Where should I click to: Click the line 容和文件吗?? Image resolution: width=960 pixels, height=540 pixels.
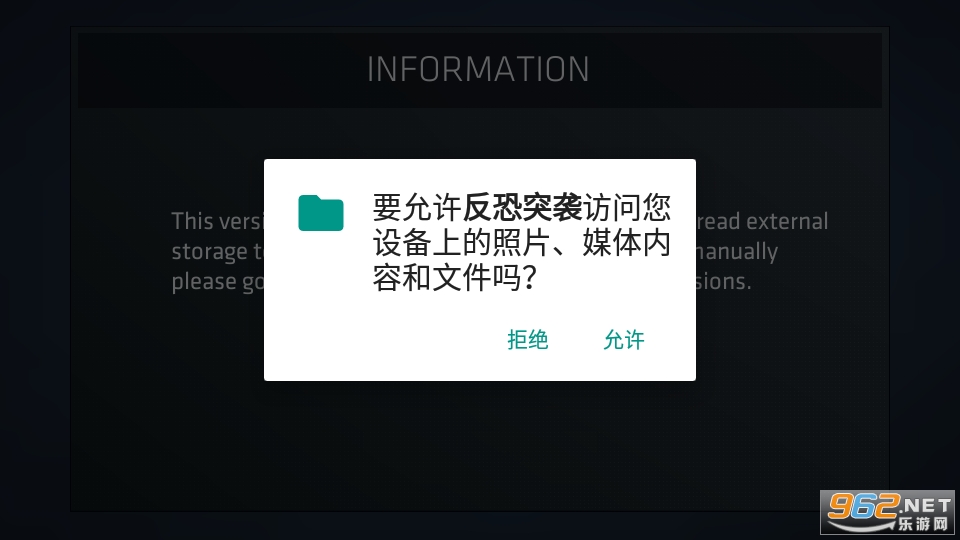(455, 279)
